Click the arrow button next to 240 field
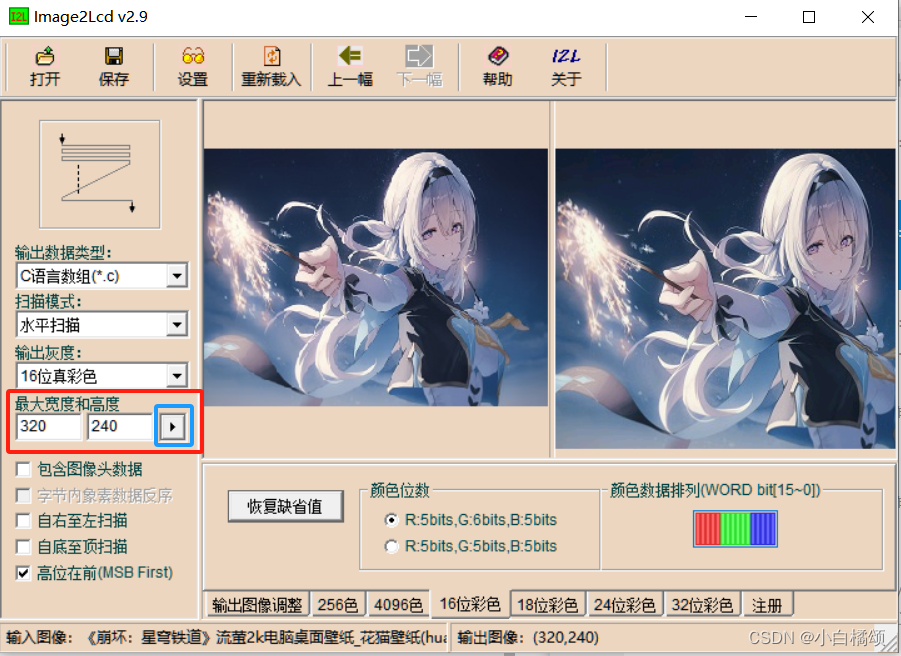 pyautogui.click(x=173, y=426)
